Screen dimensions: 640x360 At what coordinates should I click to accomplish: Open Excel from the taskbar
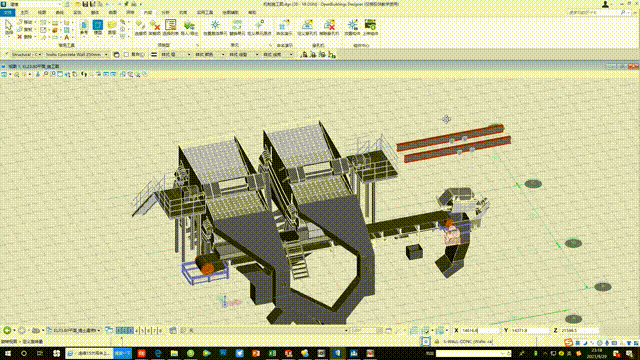click(272, 353)
